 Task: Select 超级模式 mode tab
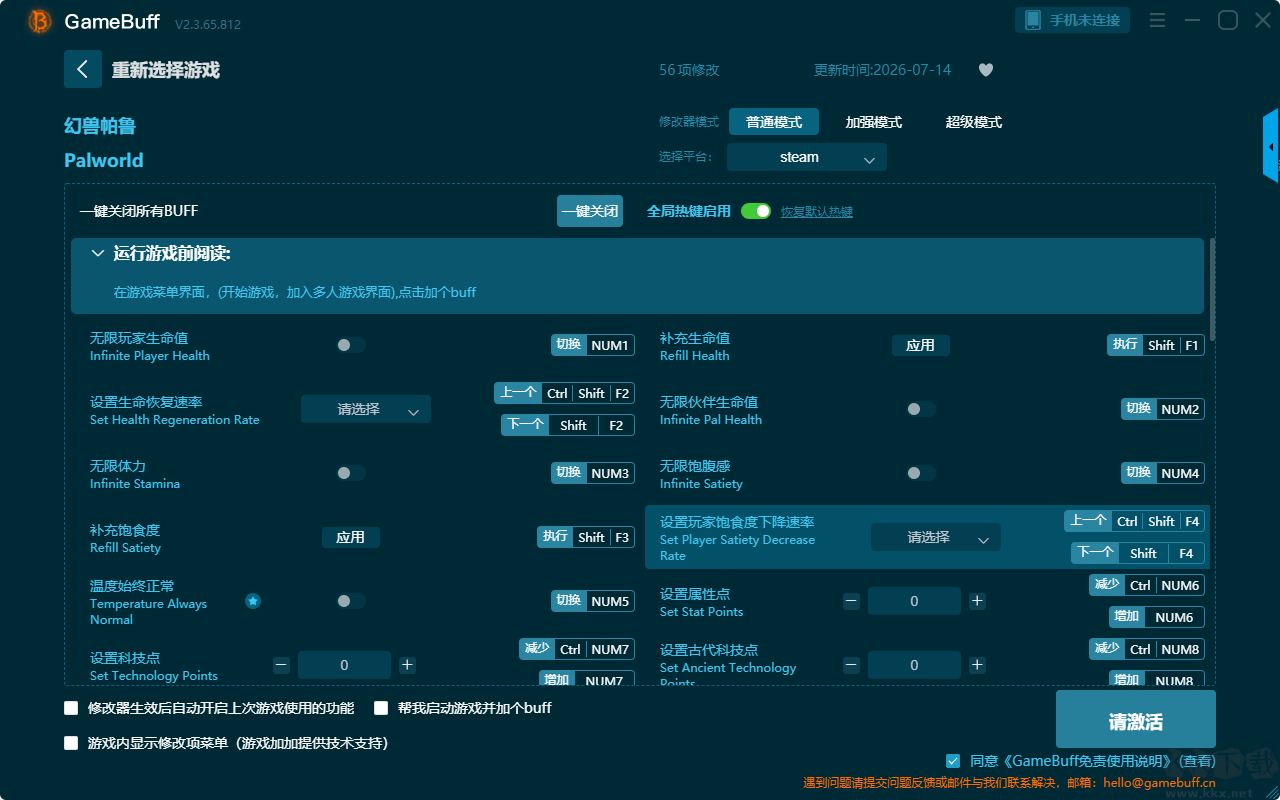coord(974,122)
